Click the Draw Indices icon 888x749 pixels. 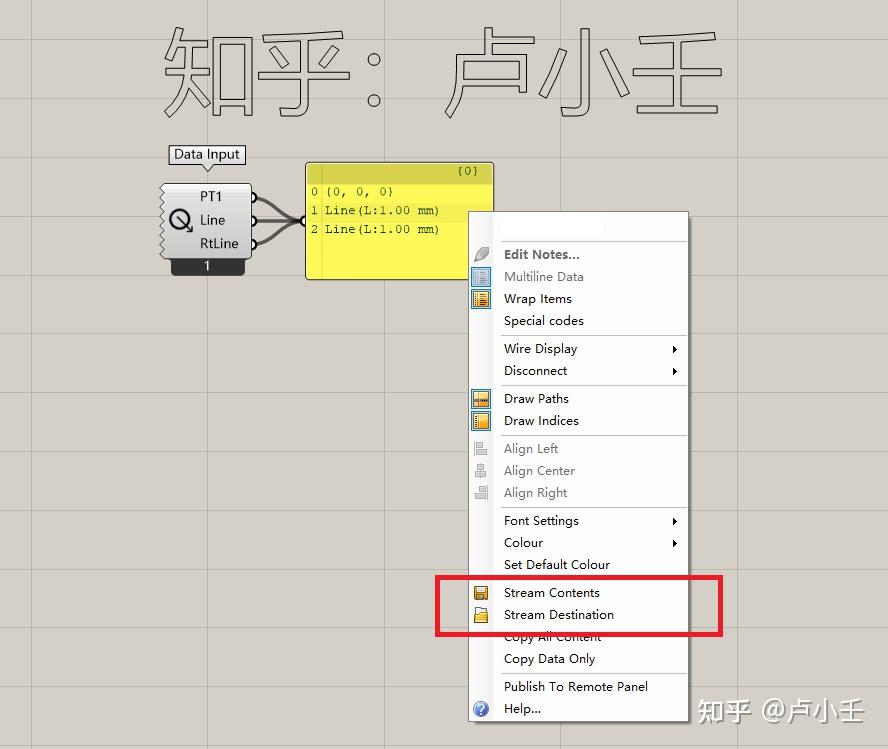[x=481, y=420]
